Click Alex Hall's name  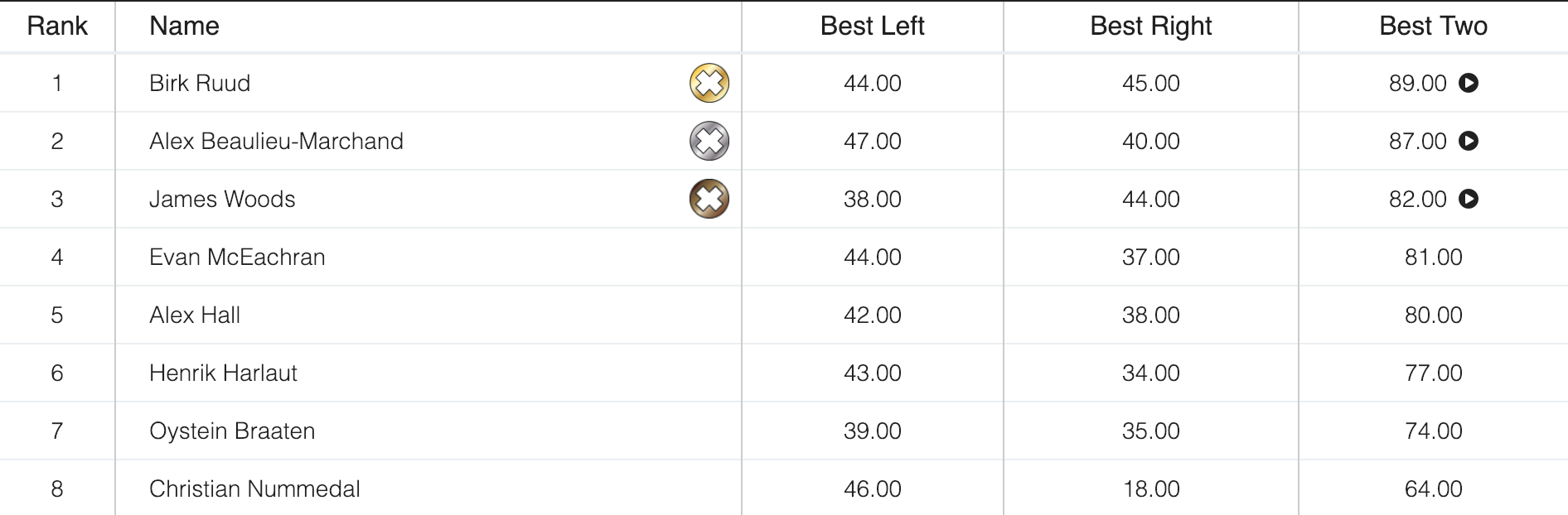tap(196, 315)
